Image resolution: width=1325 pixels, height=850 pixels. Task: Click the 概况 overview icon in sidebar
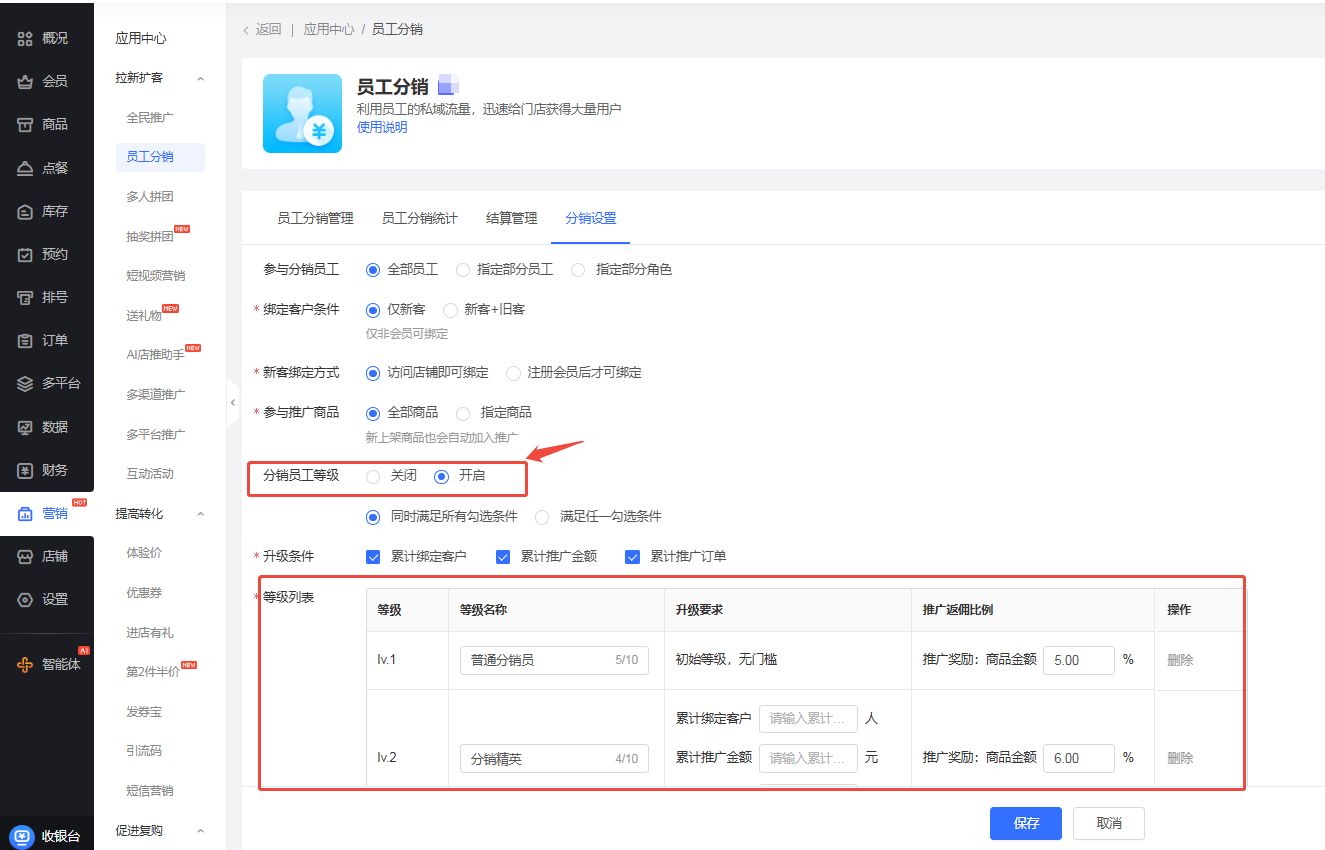click(x=26, y=38)
